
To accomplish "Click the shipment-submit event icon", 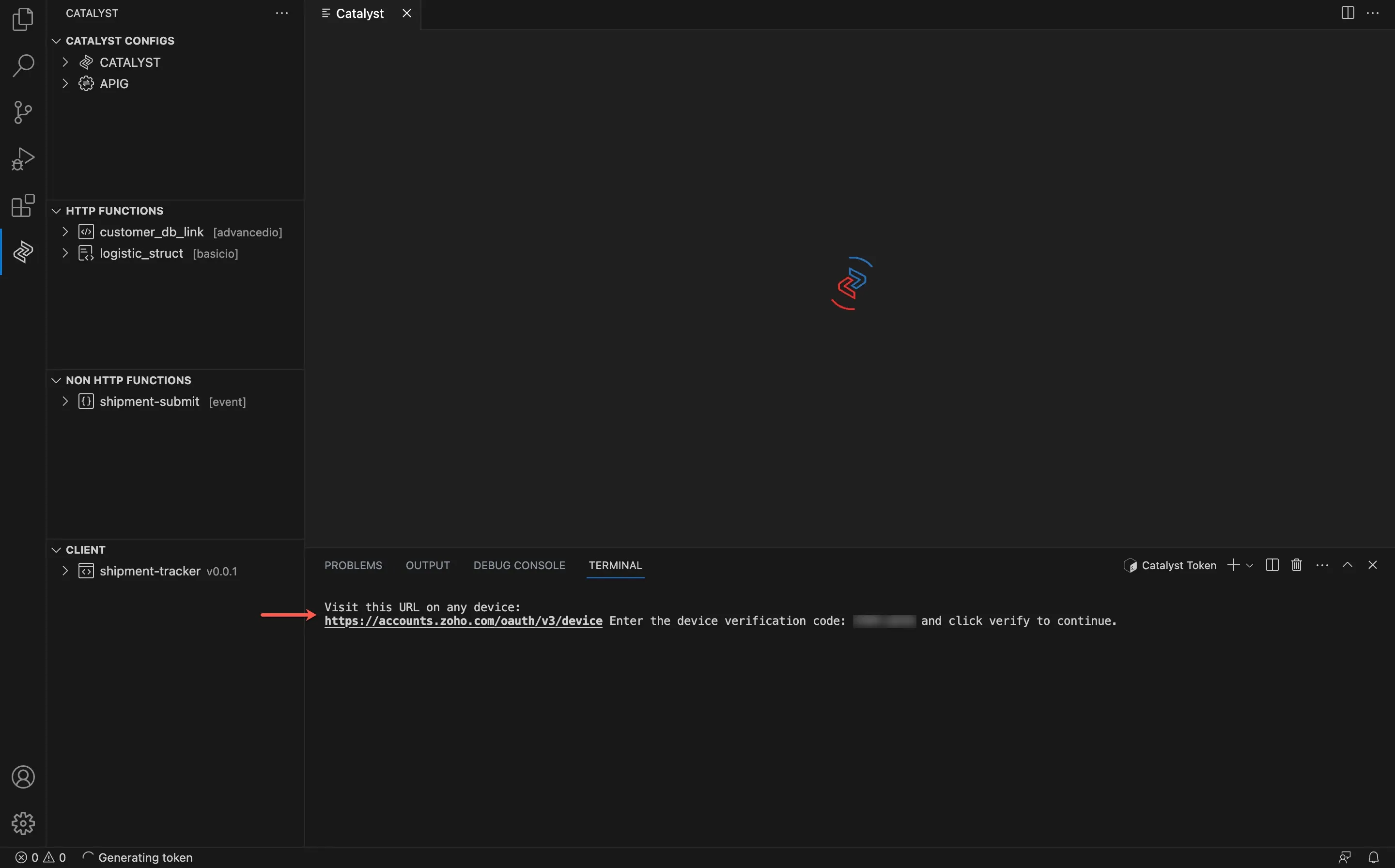I will pyautogui.click(x=86, y=401).
